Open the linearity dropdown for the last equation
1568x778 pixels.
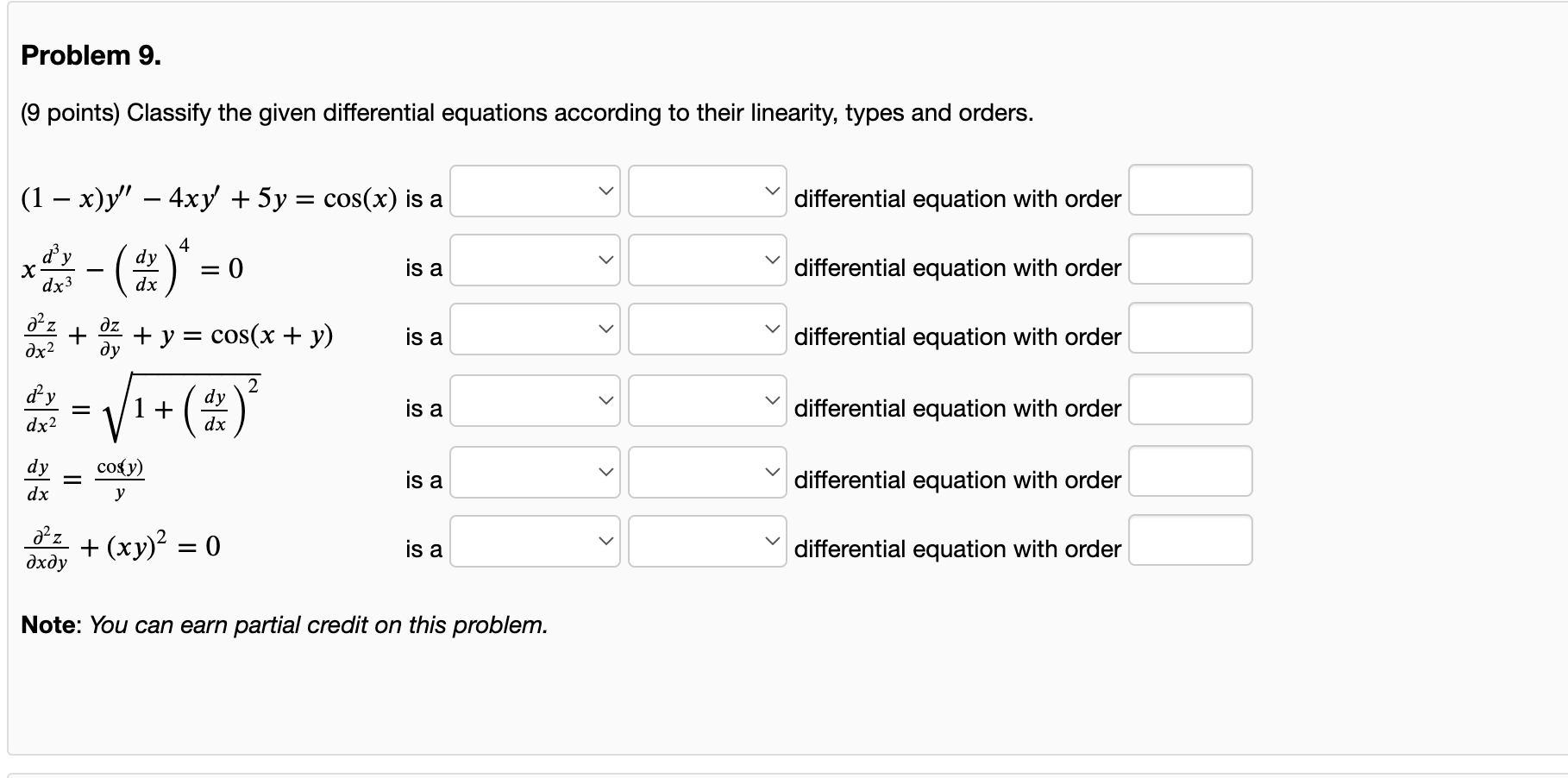(535, 542)
